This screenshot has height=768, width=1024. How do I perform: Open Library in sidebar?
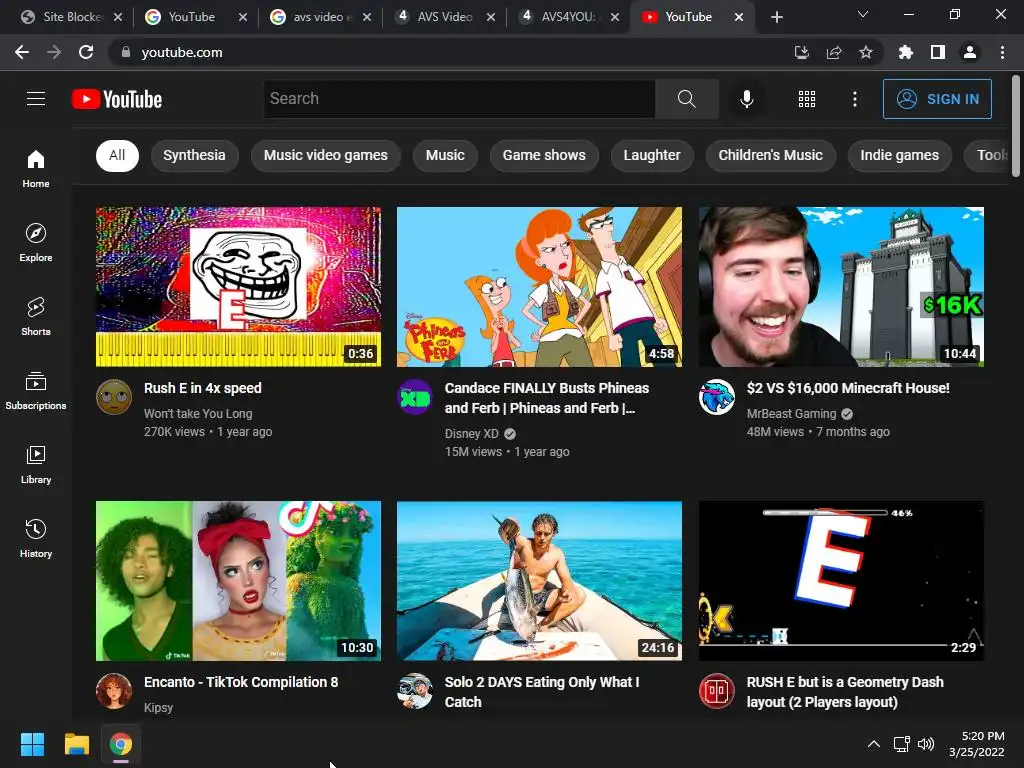36,464
